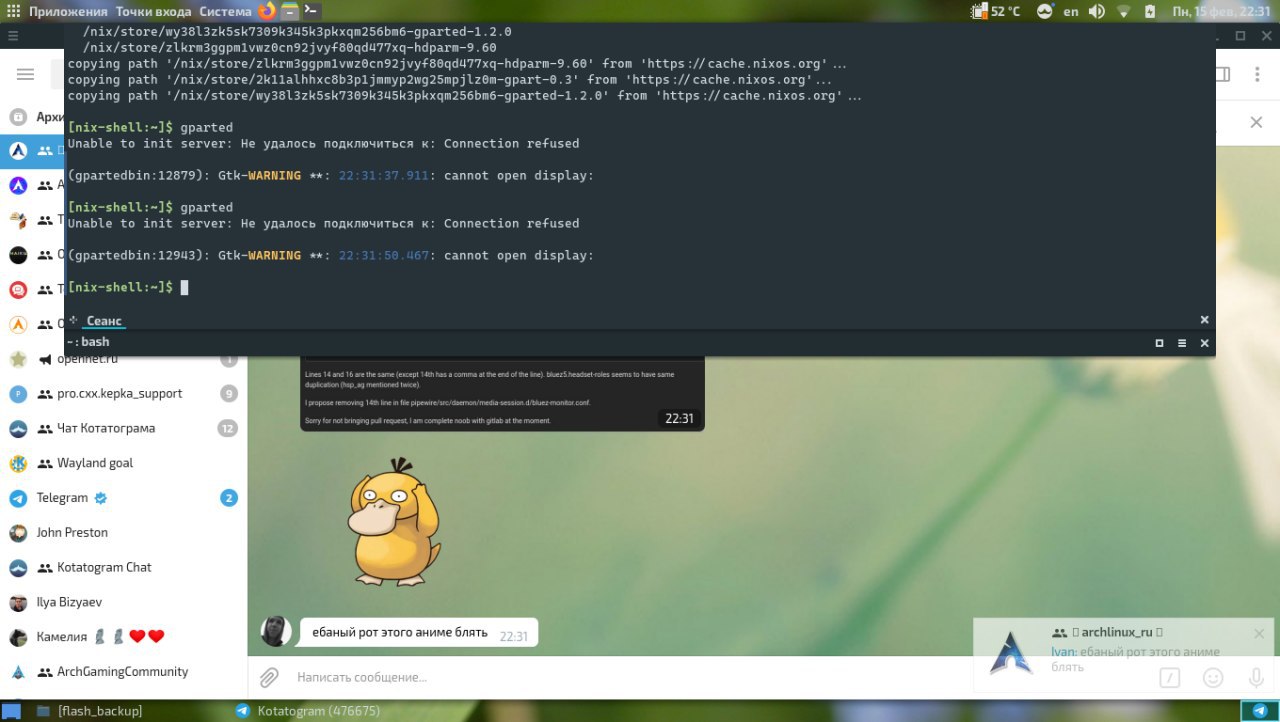Image resolution: width=1280 pixels, height=722 pixels.
Task: Maximize the bash terminal pane
Action: click(x=1159, y=342)
